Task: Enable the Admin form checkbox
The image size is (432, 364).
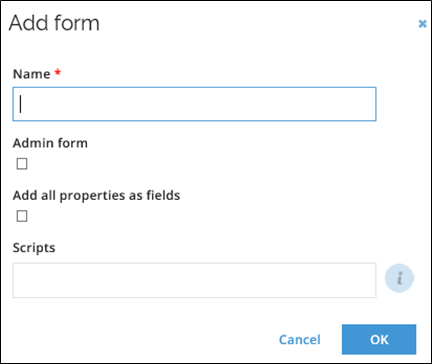Action: [x=22, y=164]
